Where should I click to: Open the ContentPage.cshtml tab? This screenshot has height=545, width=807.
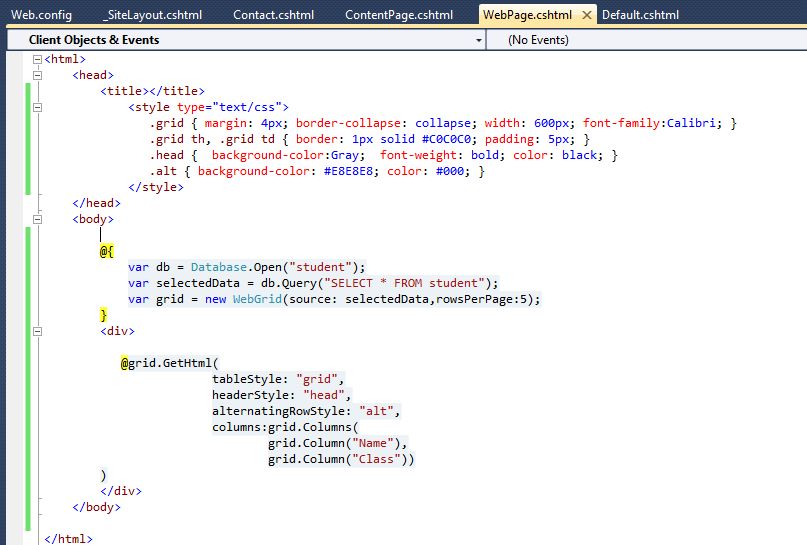(x=399, y=15)
